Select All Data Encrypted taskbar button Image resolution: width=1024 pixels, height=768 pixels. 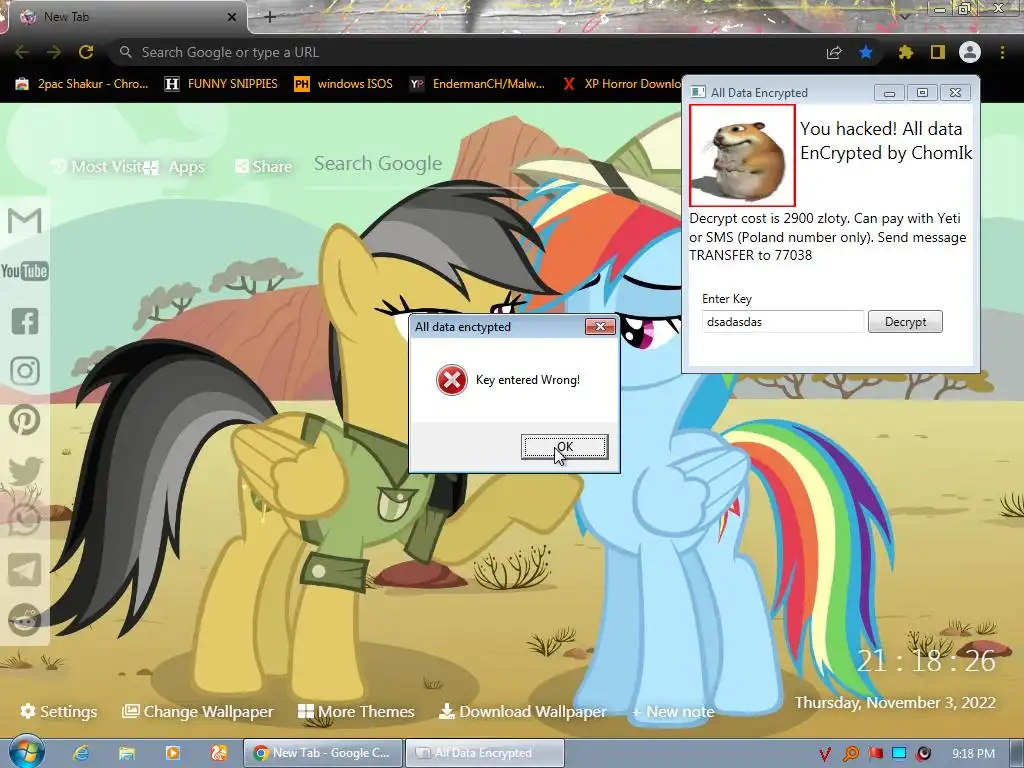click(x=485, y=753)
